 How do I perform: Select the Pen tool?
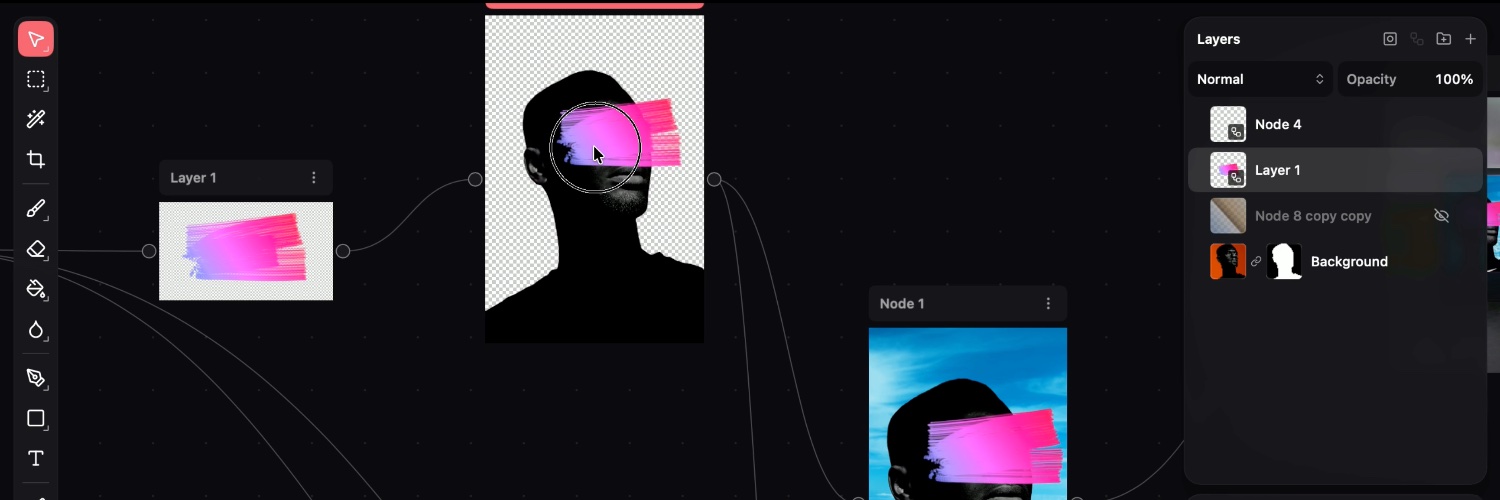pos(36,378)
